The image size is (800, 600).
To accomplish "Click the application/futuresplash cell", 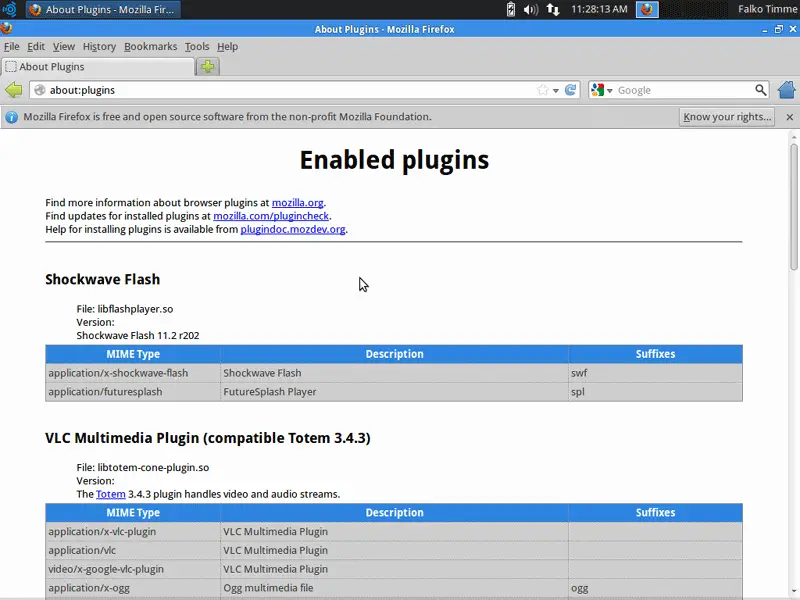I will (x=133, y=392).
